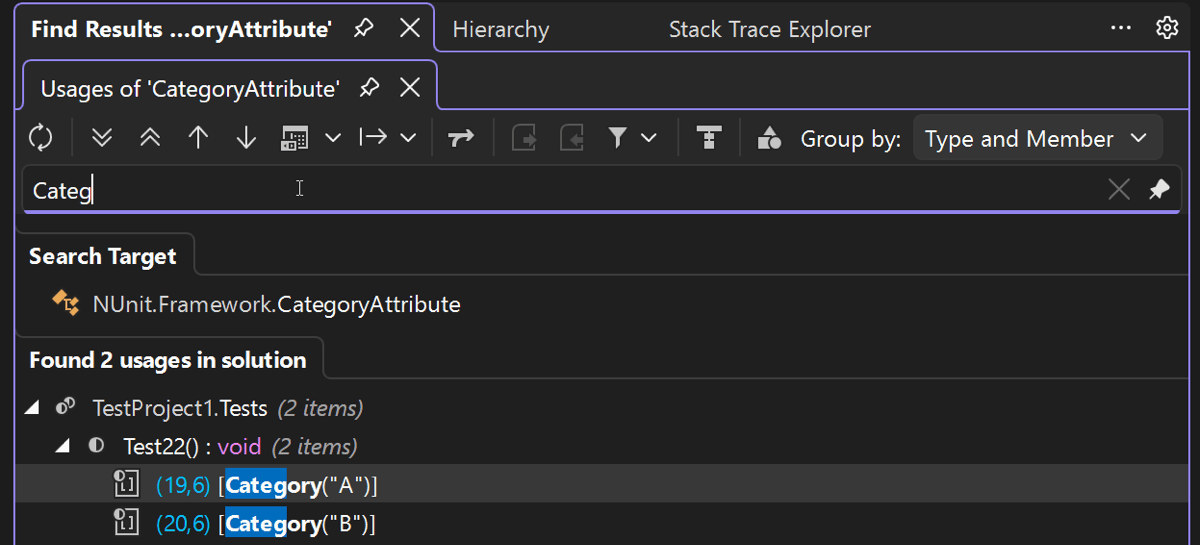Collapse the TestProject1.Tests tree node
The width and height of the screenshot is (1200, 545).
pyautogui.click(x=32, y=408)
